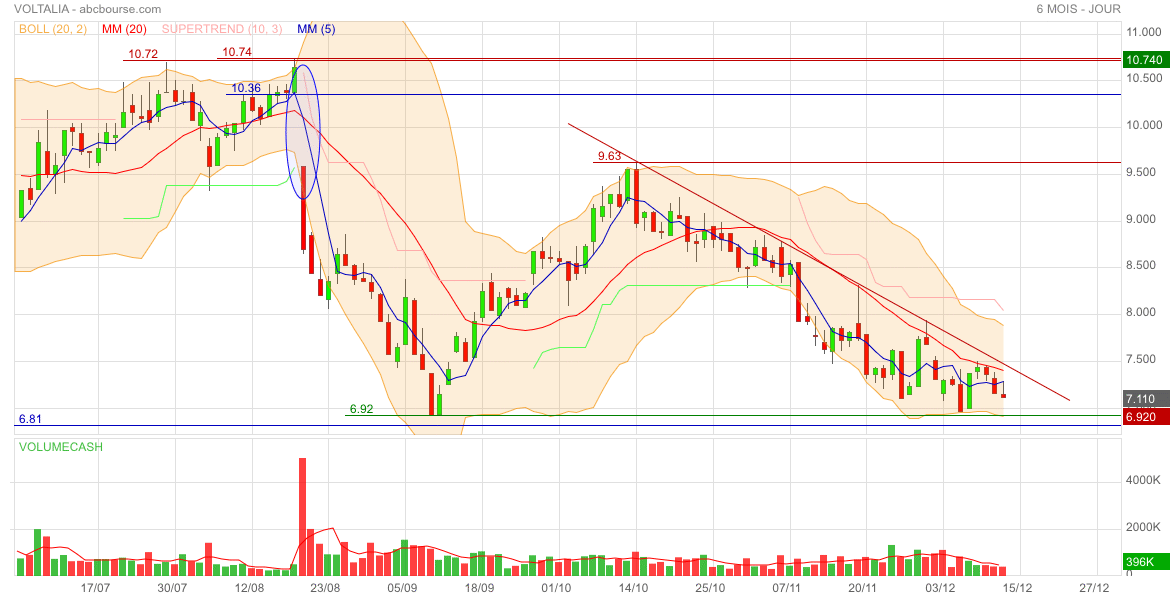The image size is (1170, 598).
Task: Click the 27/12 date label
Action: (x=1094, y=588)
